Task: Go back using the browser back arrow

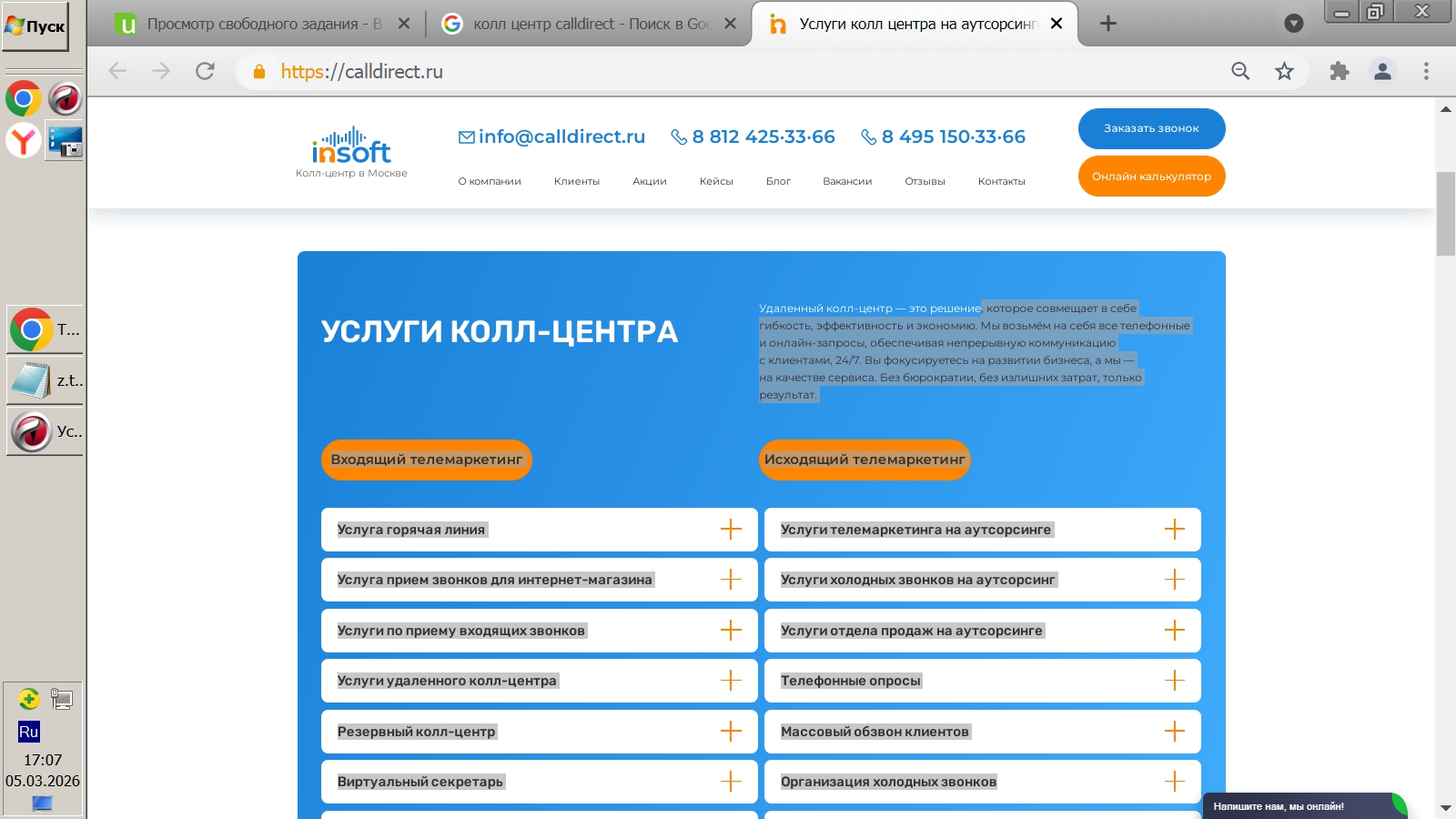Action: coord(117,71)
